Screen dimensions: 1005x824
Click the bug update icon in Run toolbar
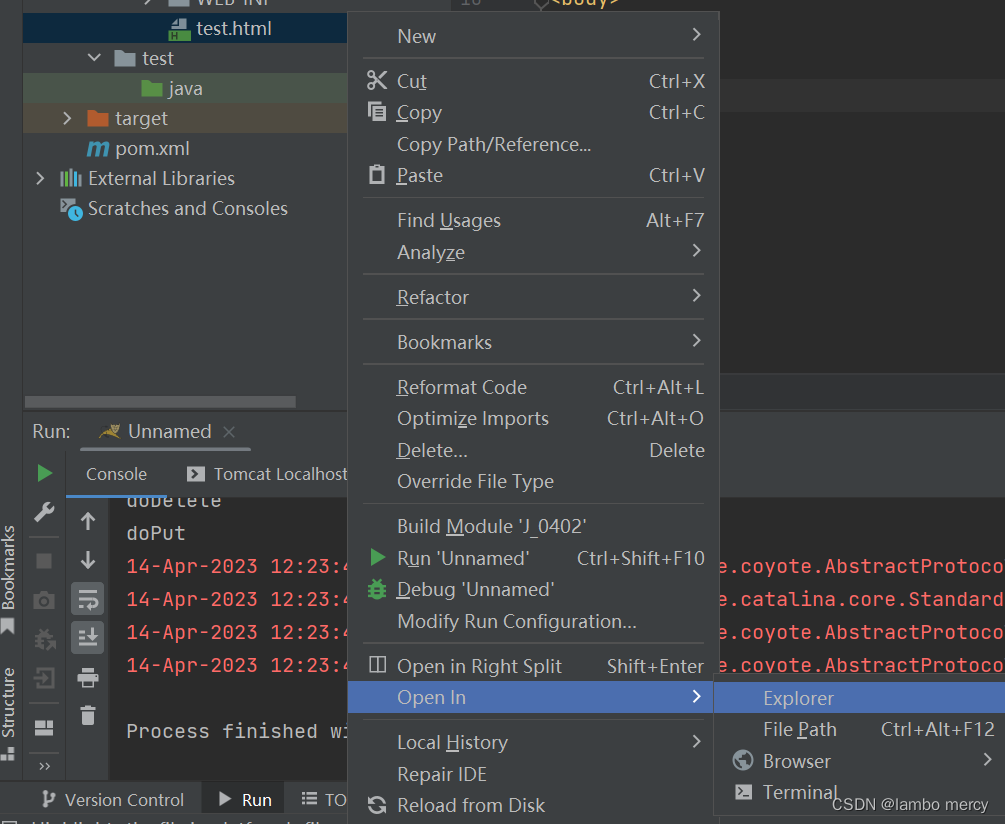click(x=44, y=639)
